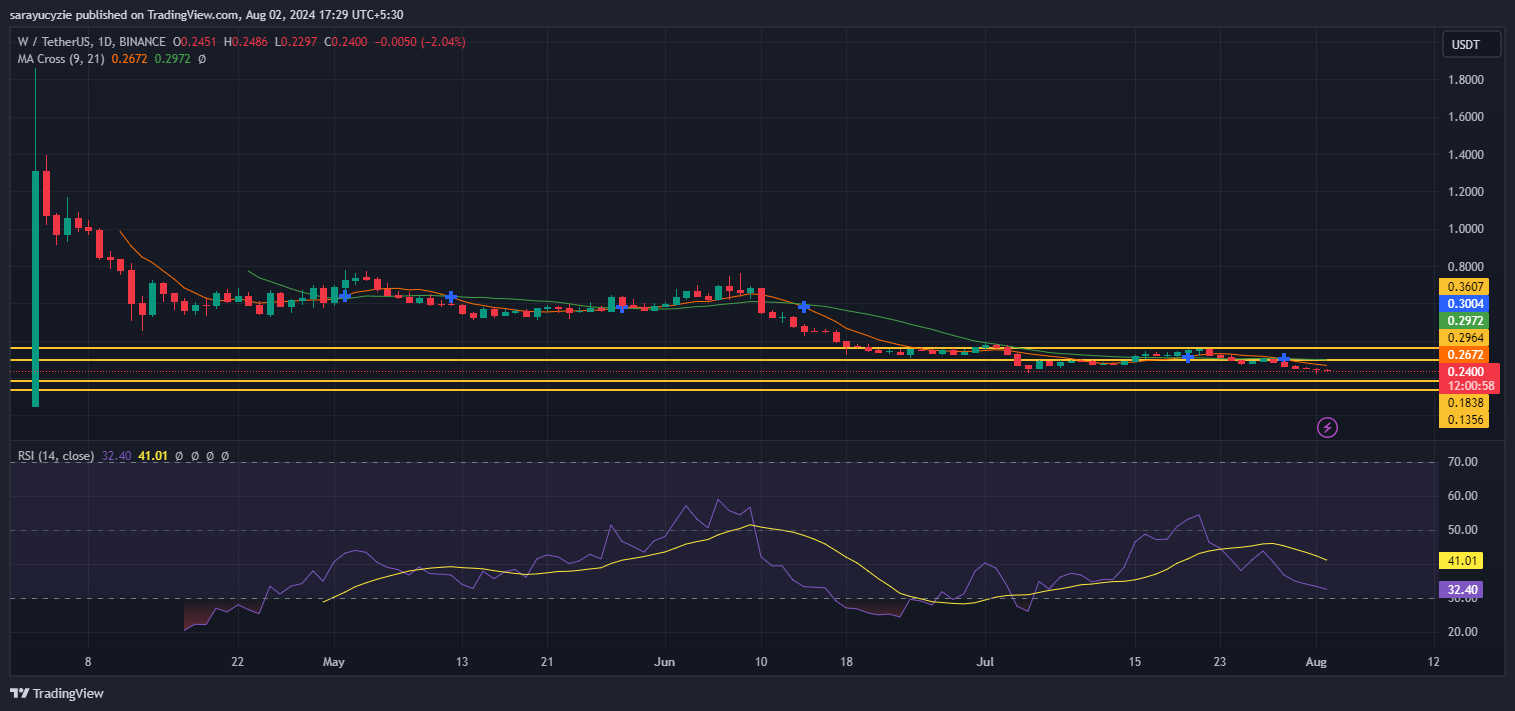This screenshot has height=711, width=1515.
Task: Click blue MA cross marker near 13 May
Action: (x=452, y=297)
